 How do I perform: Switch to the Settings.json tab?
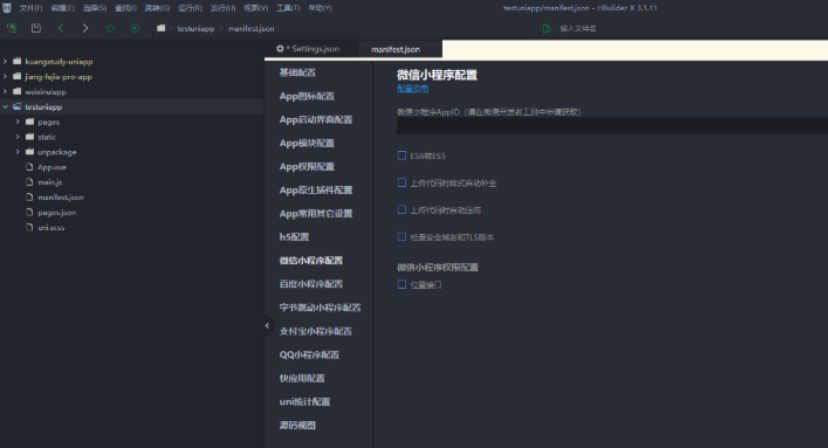pos(312,49)
